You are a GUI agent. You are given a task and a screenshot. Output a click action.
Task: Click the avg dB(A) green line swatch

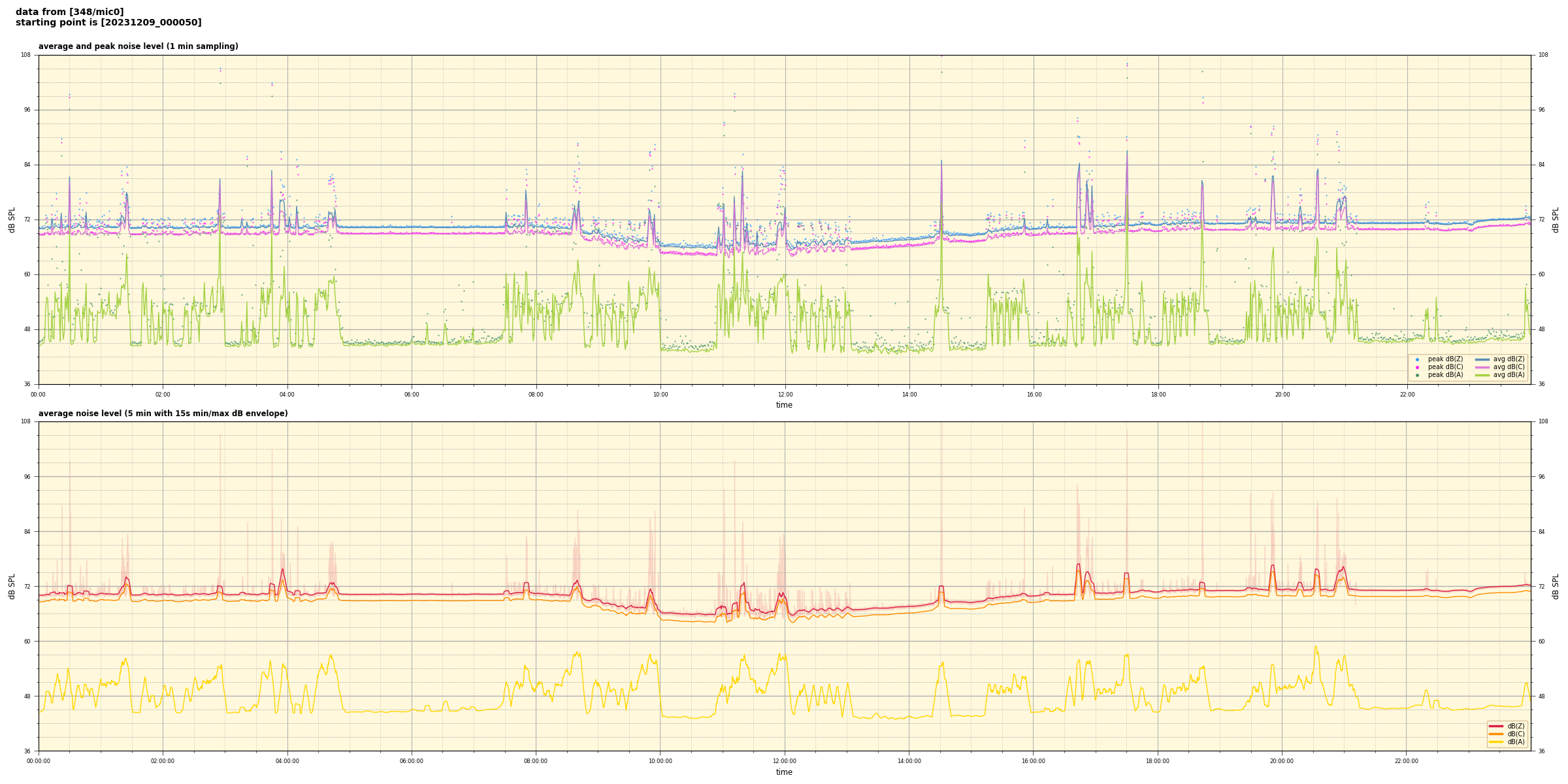click(1482, 375)
